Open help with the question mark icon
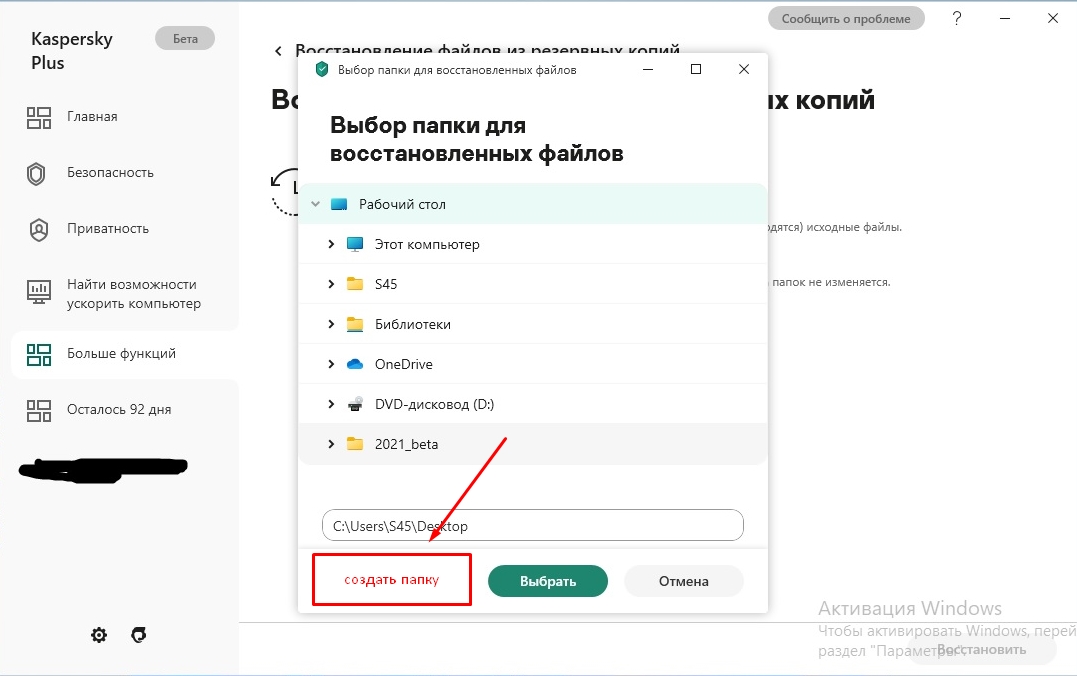 (957, 19)
